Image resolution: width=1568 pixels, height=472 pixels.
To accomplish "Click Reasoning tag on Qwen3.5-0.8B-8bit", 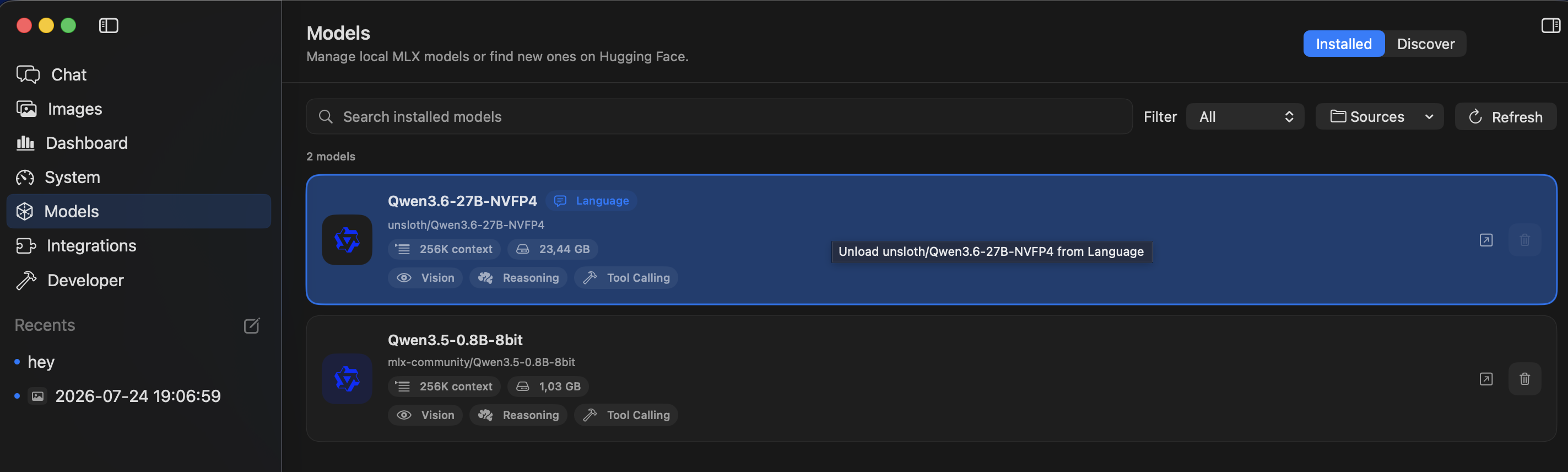I will click(x=518, y=415).
